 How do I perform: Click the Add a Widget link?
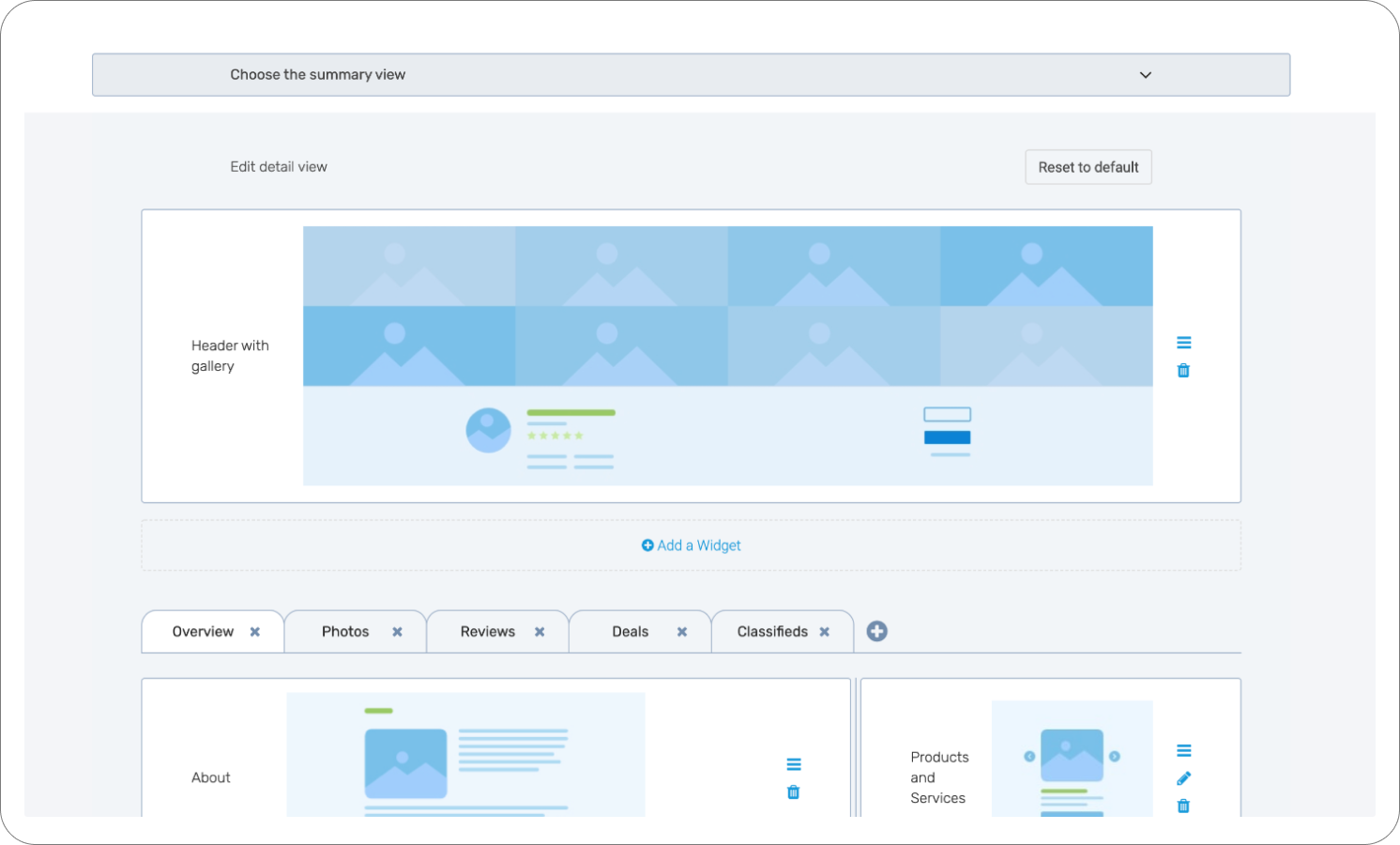pos(692,545)
